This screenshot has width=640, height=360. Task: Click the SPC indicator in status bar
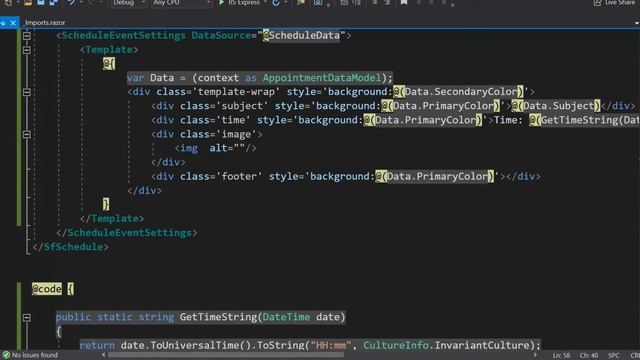tap(613, 356)
